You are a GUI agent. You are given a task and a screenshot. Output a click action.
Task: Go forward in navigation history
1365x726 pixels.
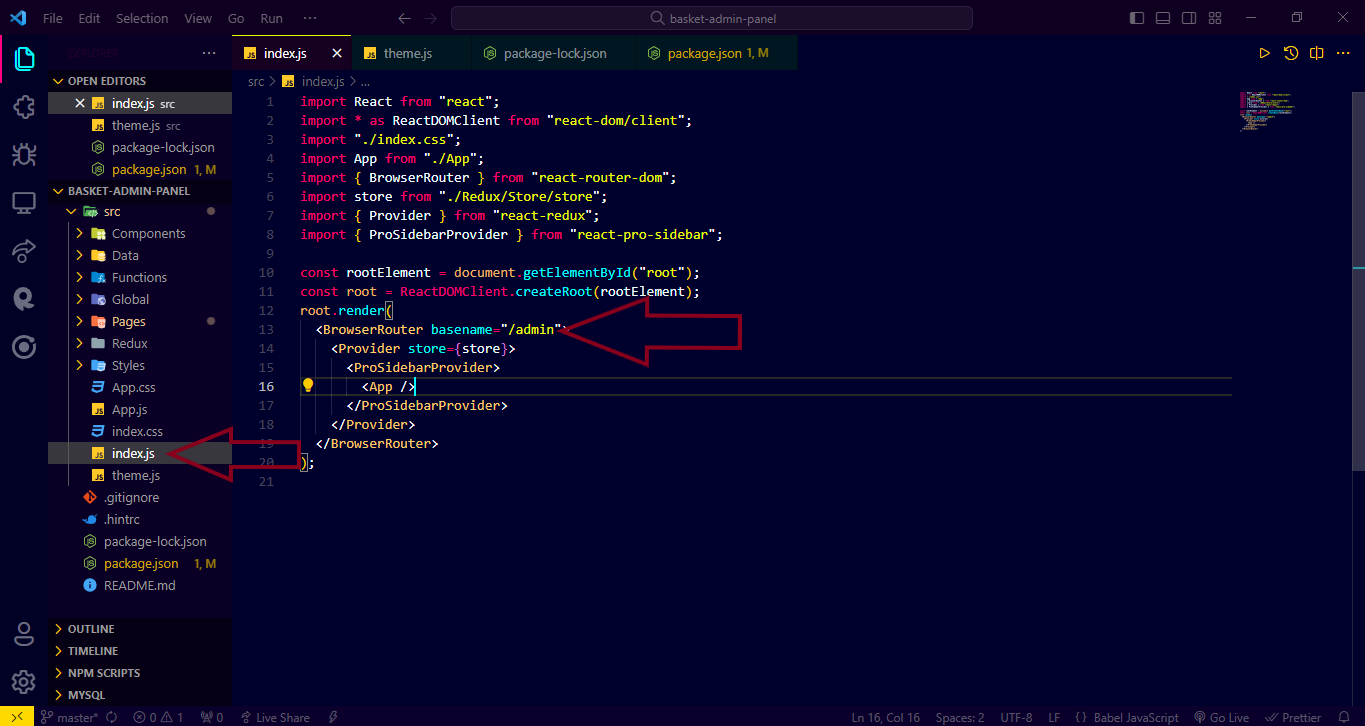click(431, 18)
